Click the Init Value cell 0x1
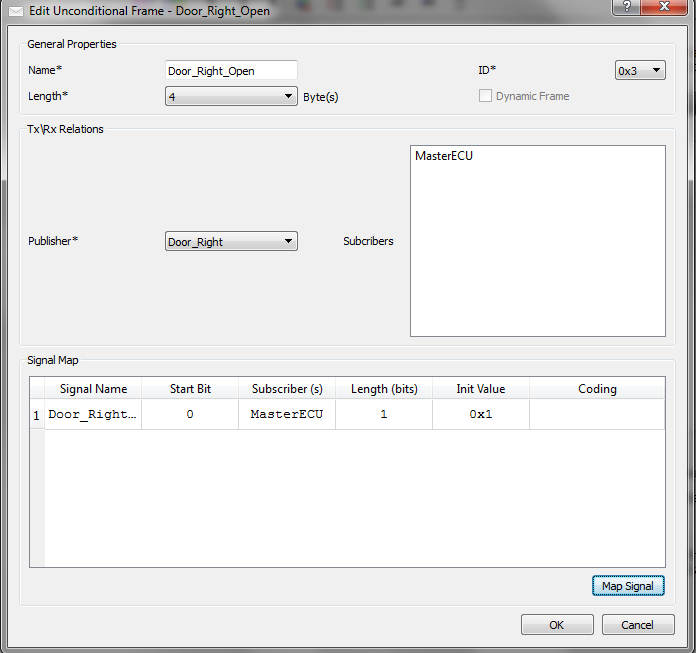Image resolution: width=696 pixels, height=653 pixels. 481,415
